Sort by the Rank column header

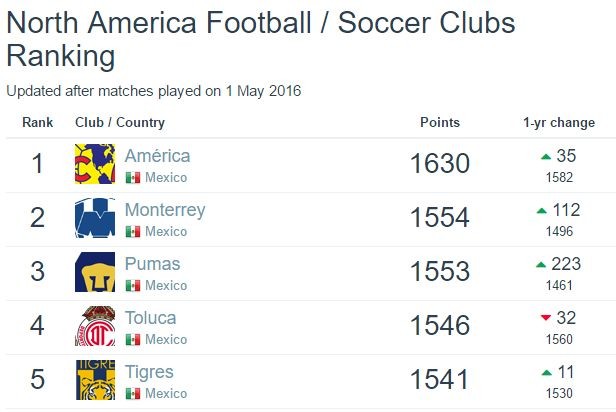click(38, 123)
